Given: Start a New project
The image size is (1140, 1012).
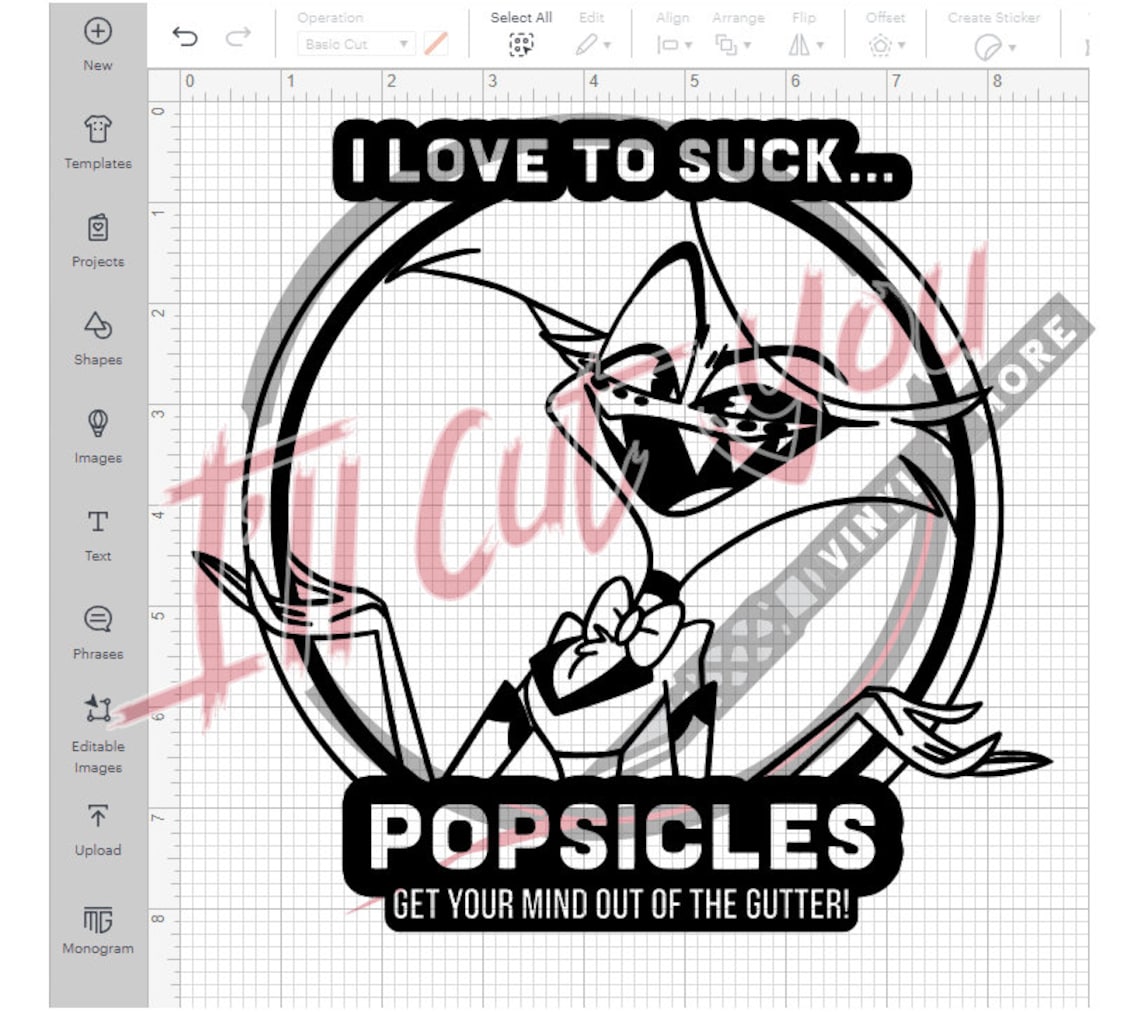Looking at the screenshot, I should point(97,40).
